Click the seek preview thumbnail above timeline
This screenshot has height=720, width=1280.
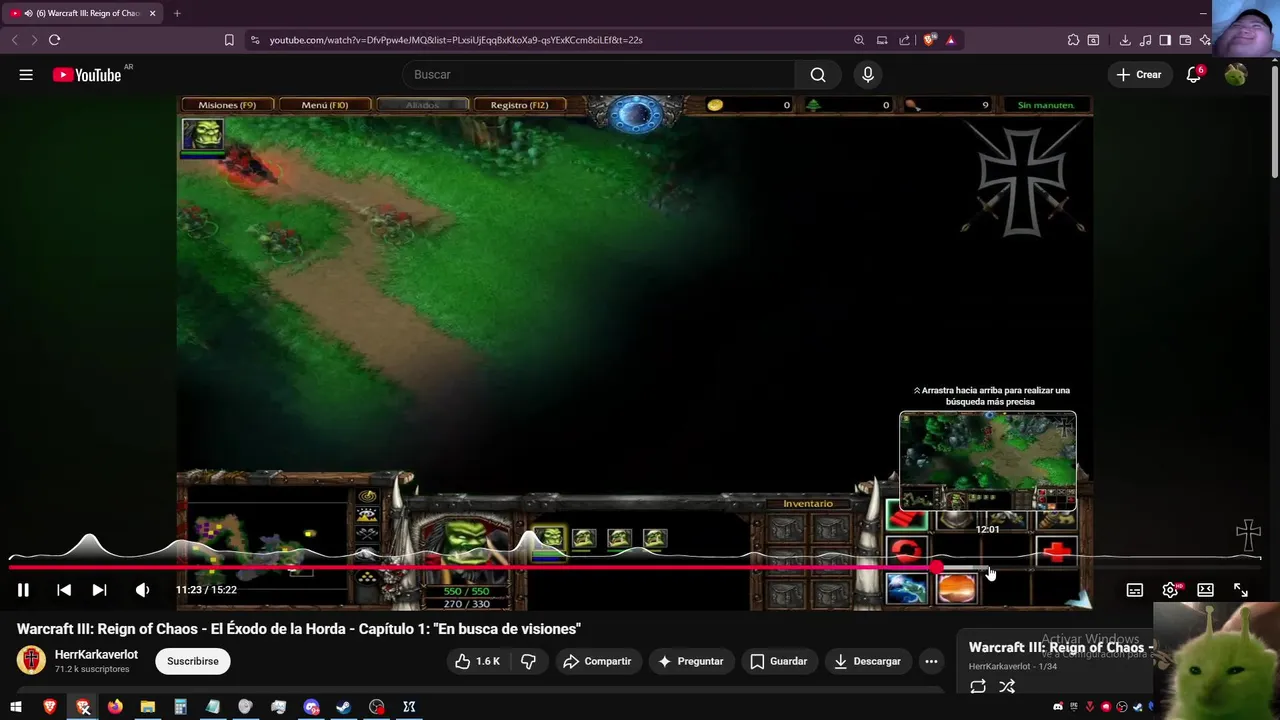pos(988,461)
